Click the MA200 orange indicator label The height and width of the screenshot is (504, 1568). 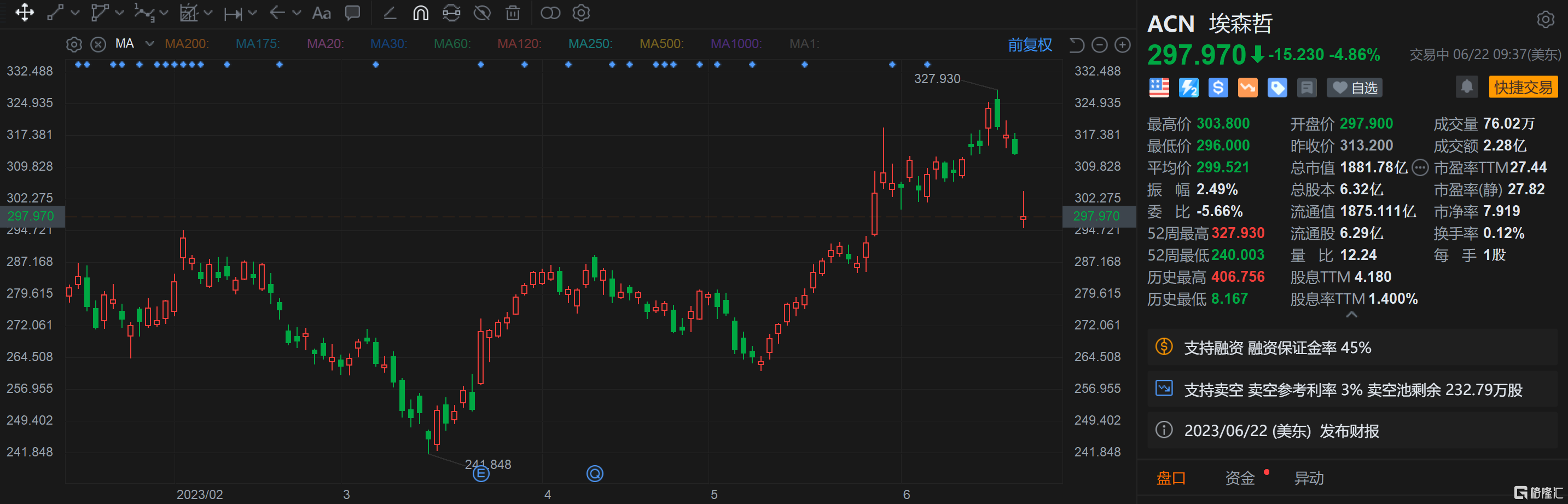point(186,44)
